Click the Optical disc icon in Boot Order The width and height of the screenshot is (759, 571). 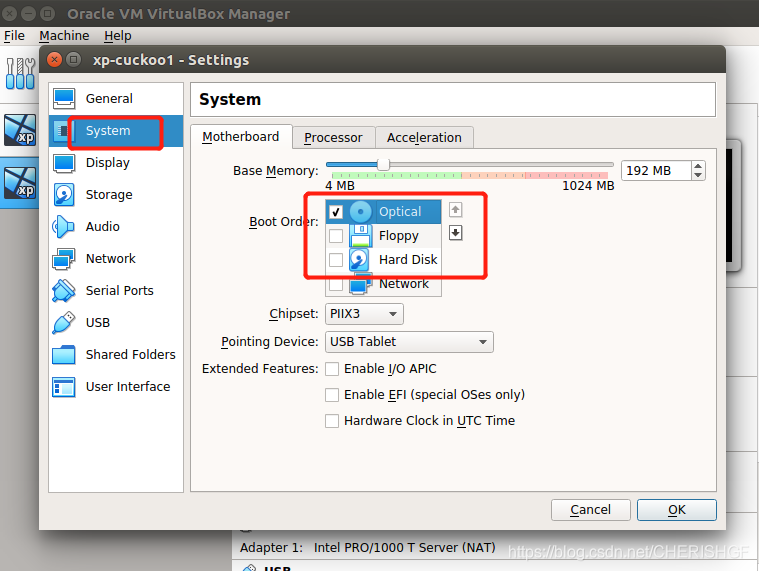point(361,211)
